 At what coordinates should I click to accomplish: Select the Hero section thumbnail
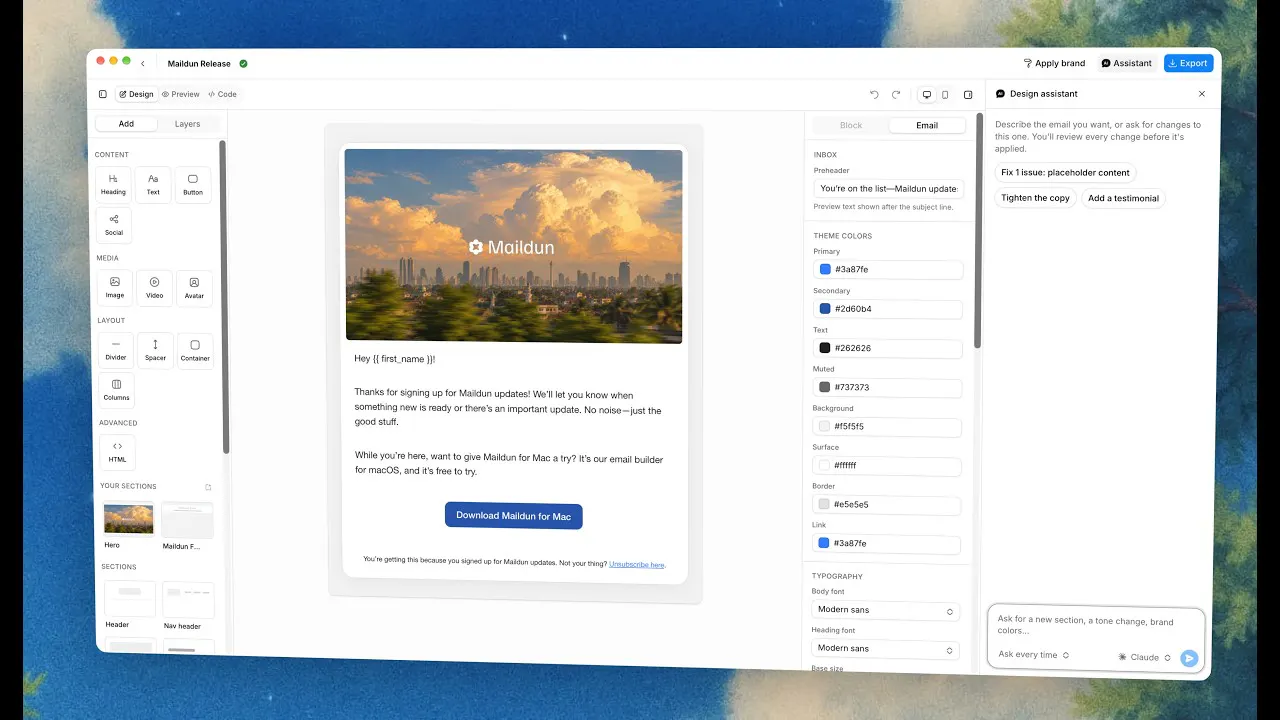(128, 519)
